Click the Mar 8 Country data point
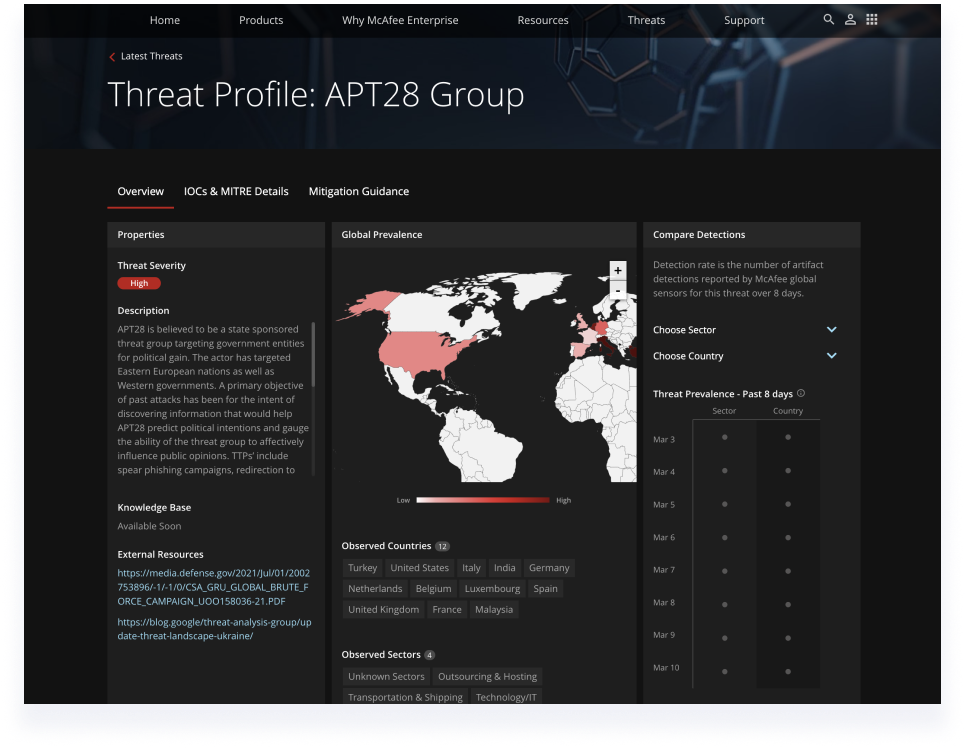 pos(788,605)
